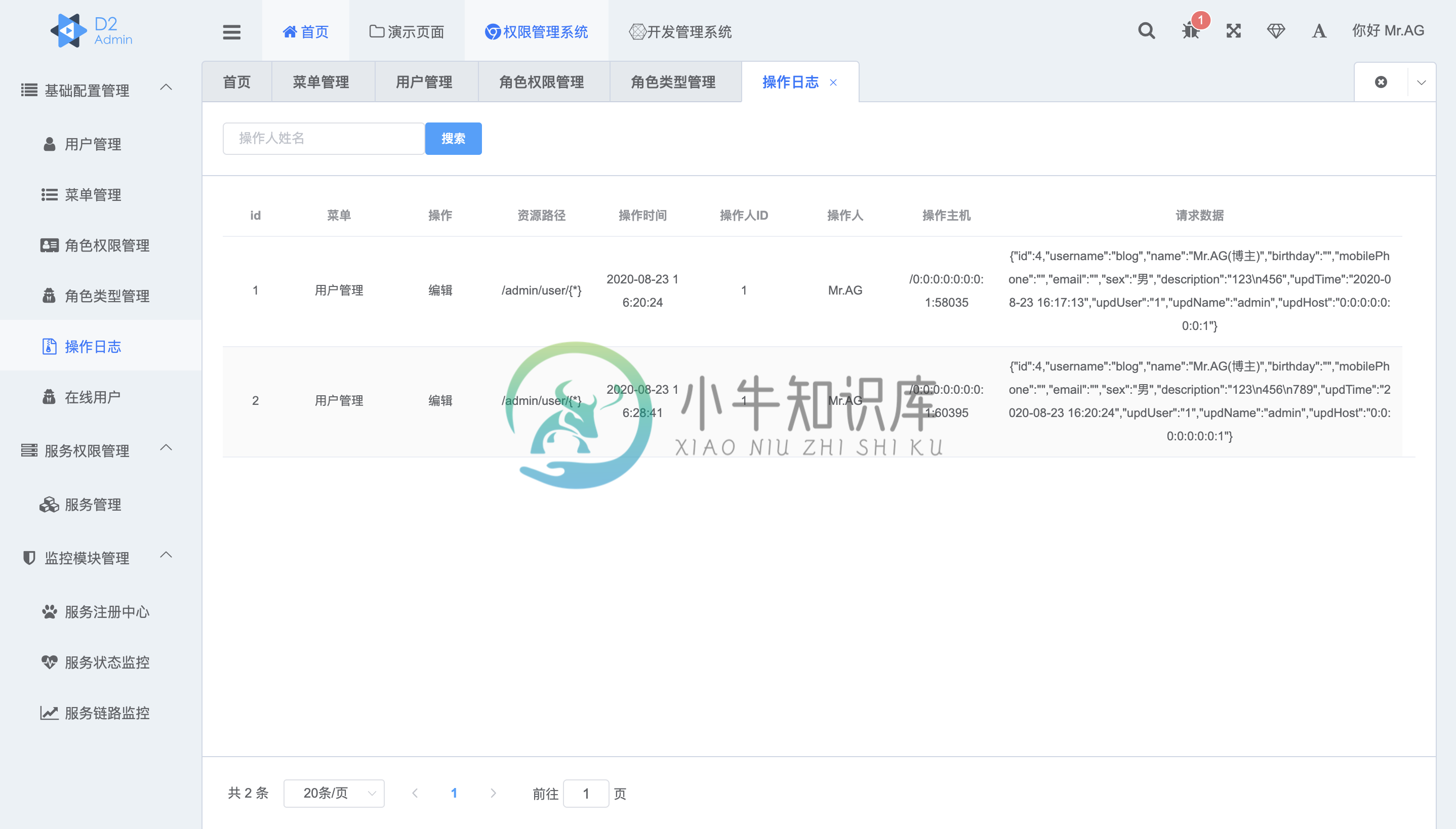Click the paw icon beside 服务注册中心
Viewport: 1456px width, 829px height.
click(x=50, y=611)
